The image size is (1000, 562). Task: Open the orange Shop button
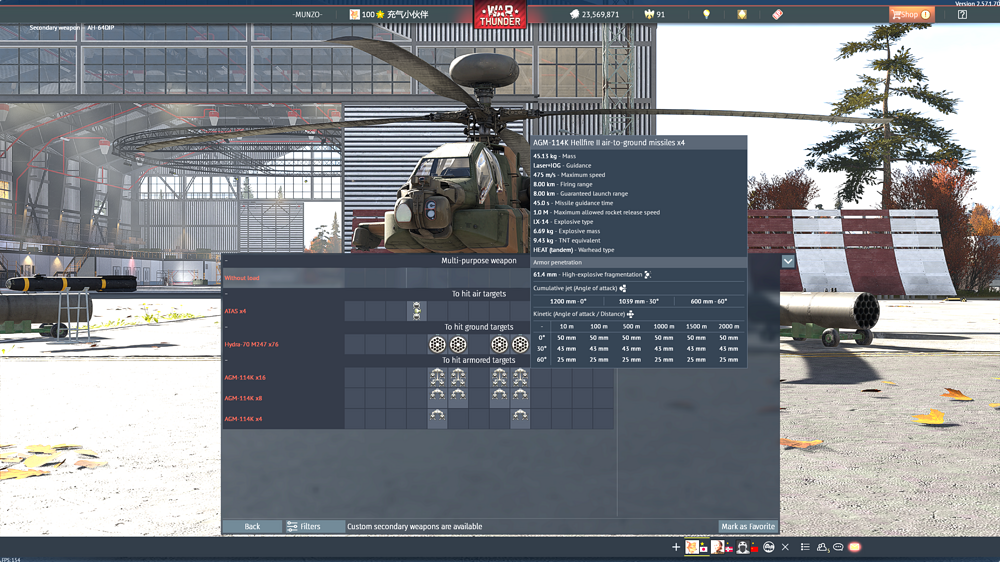[911, 14]
